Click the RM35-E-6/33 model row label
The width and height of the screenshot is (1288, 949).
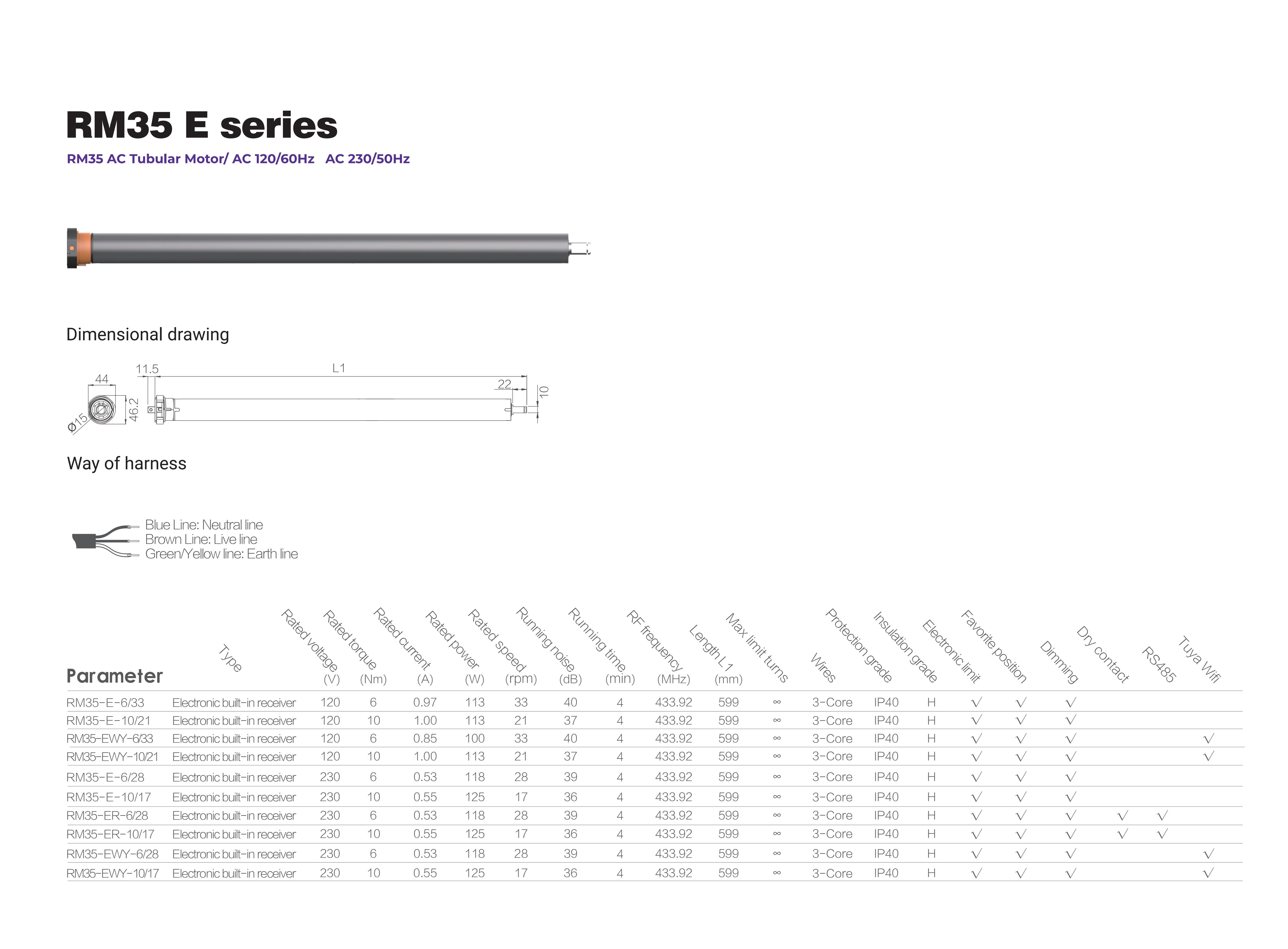tap(105, 702)
